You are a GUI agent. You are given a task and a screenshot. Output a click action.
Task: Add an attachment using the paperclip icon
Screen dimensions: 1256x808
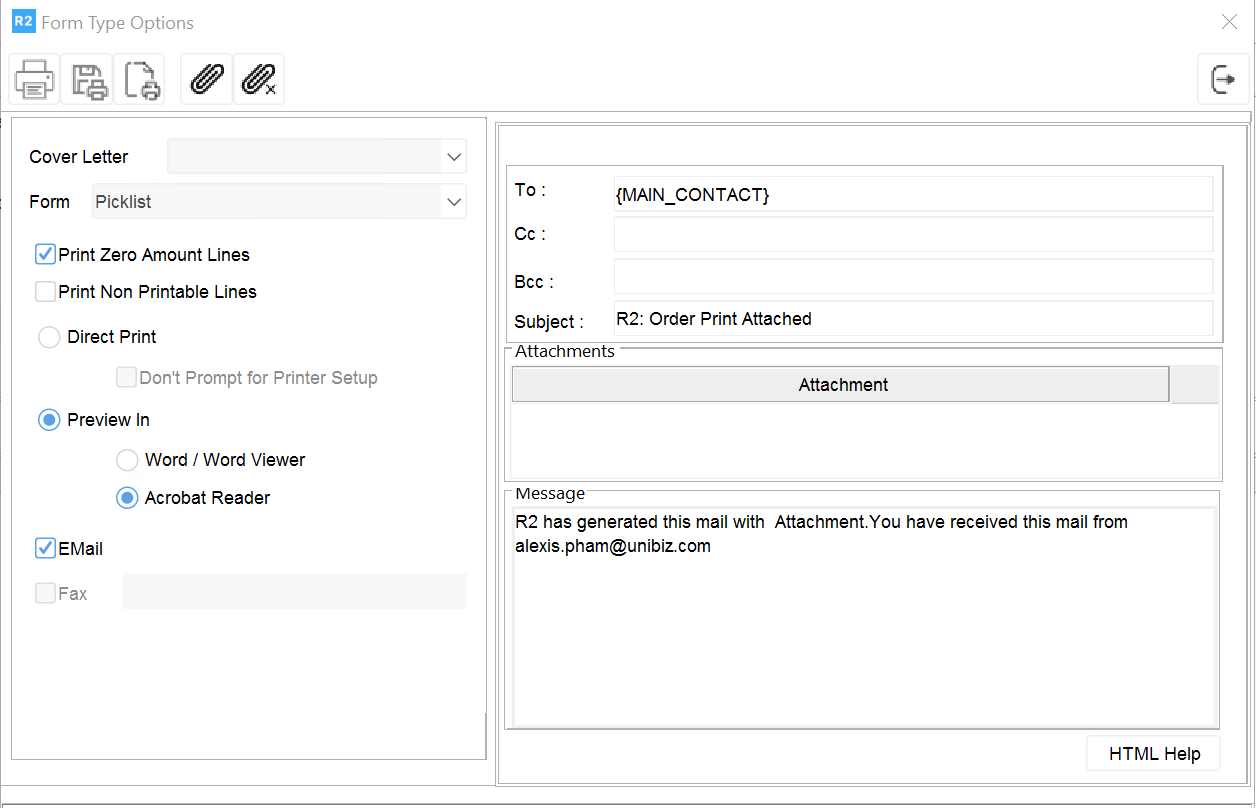[206, 80]
